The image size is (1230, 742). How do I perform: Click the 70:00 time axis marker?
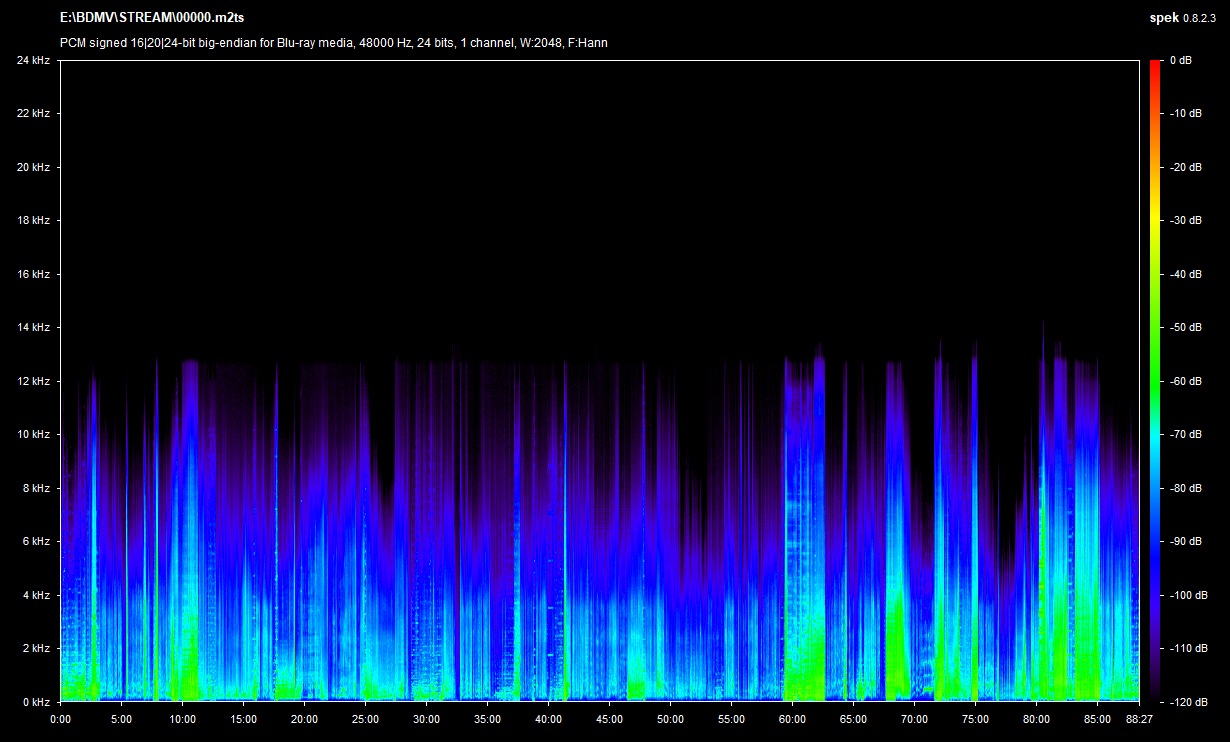914,718
